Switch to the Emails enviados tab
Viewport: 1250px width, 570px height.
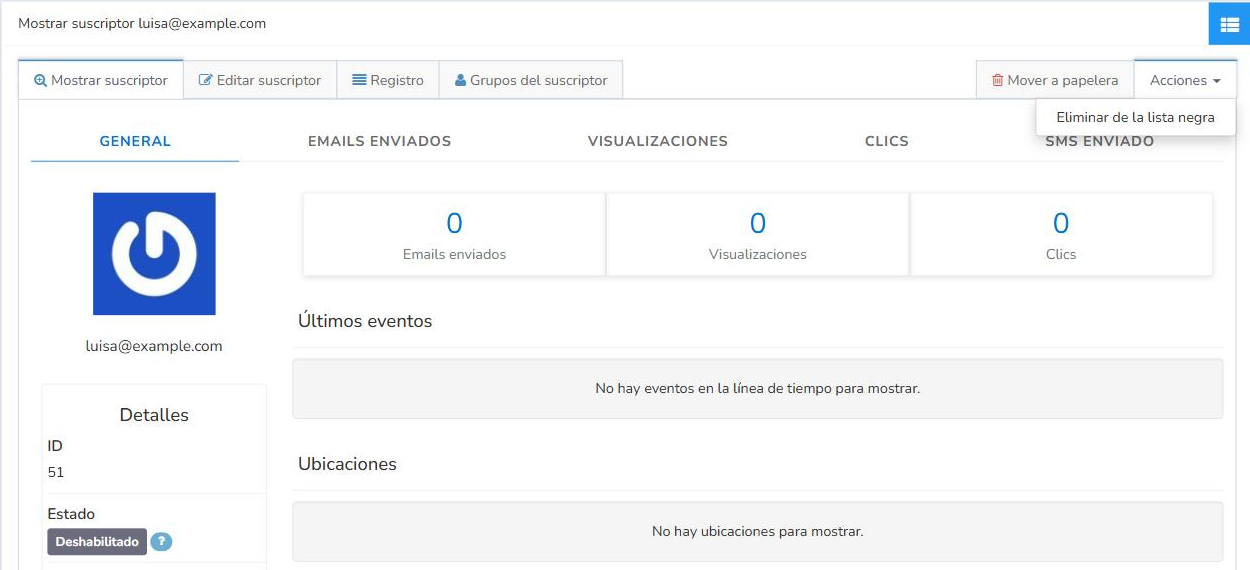(379, 141)
